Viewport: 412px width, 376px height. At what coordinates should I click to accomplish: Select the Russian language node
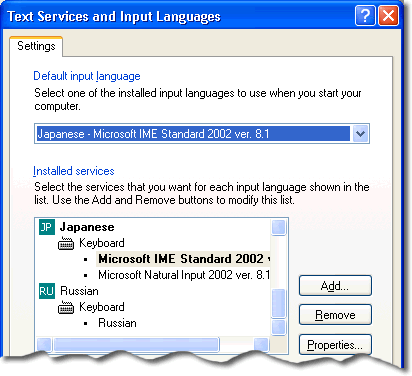click(79, 291)
